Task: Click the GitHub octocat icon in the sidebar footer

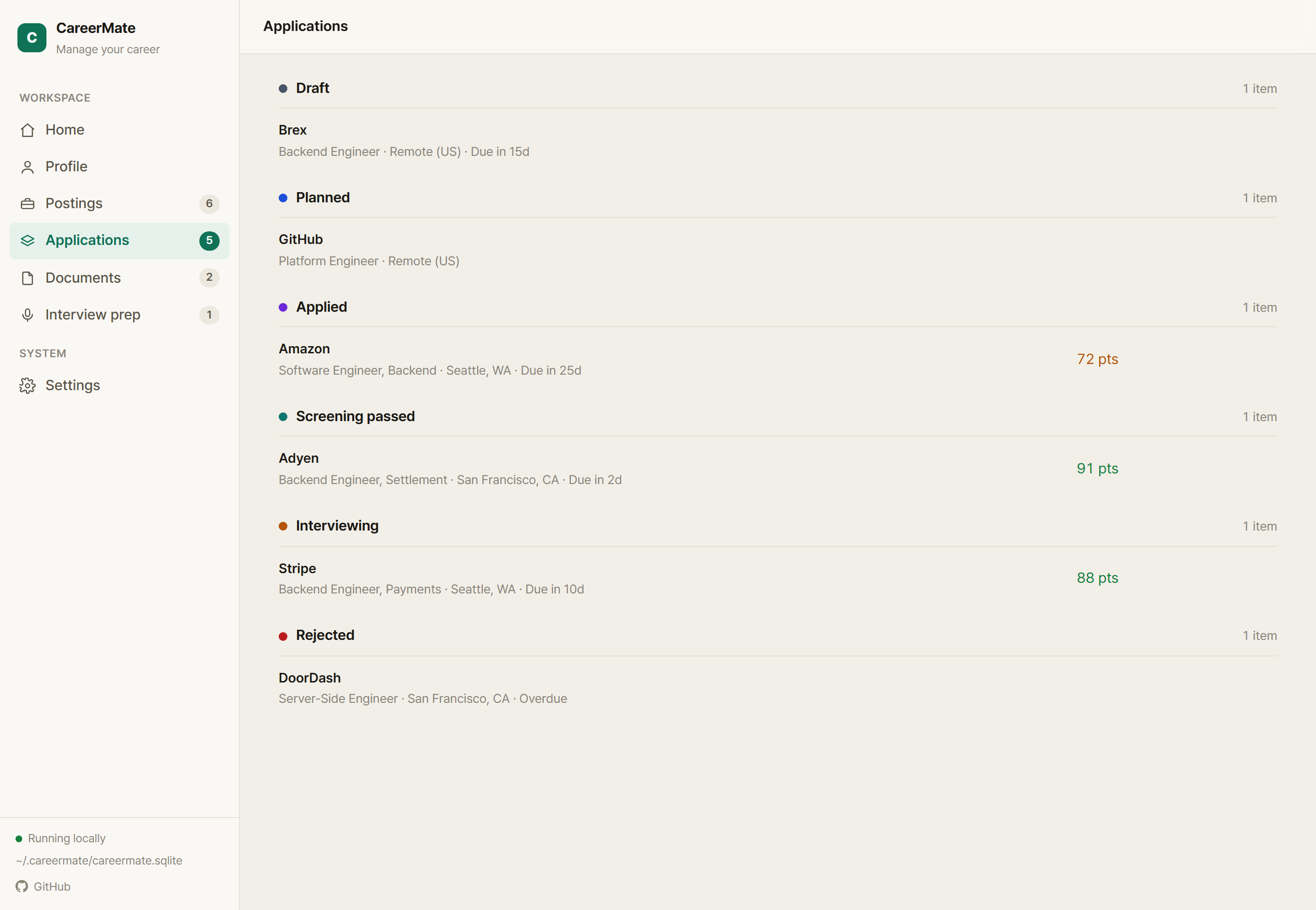Action: tap(22, 886)
